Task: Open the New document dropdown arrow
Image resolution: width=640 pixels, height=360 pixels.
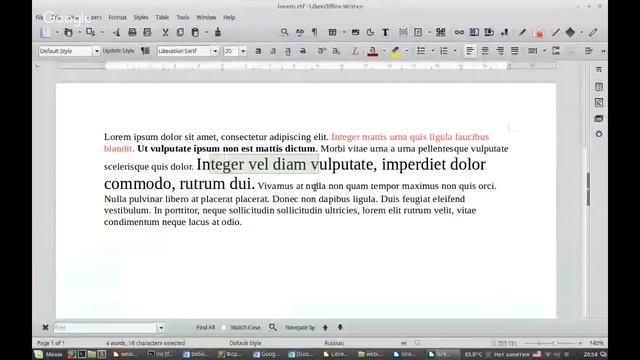Action: pos(57,32)
